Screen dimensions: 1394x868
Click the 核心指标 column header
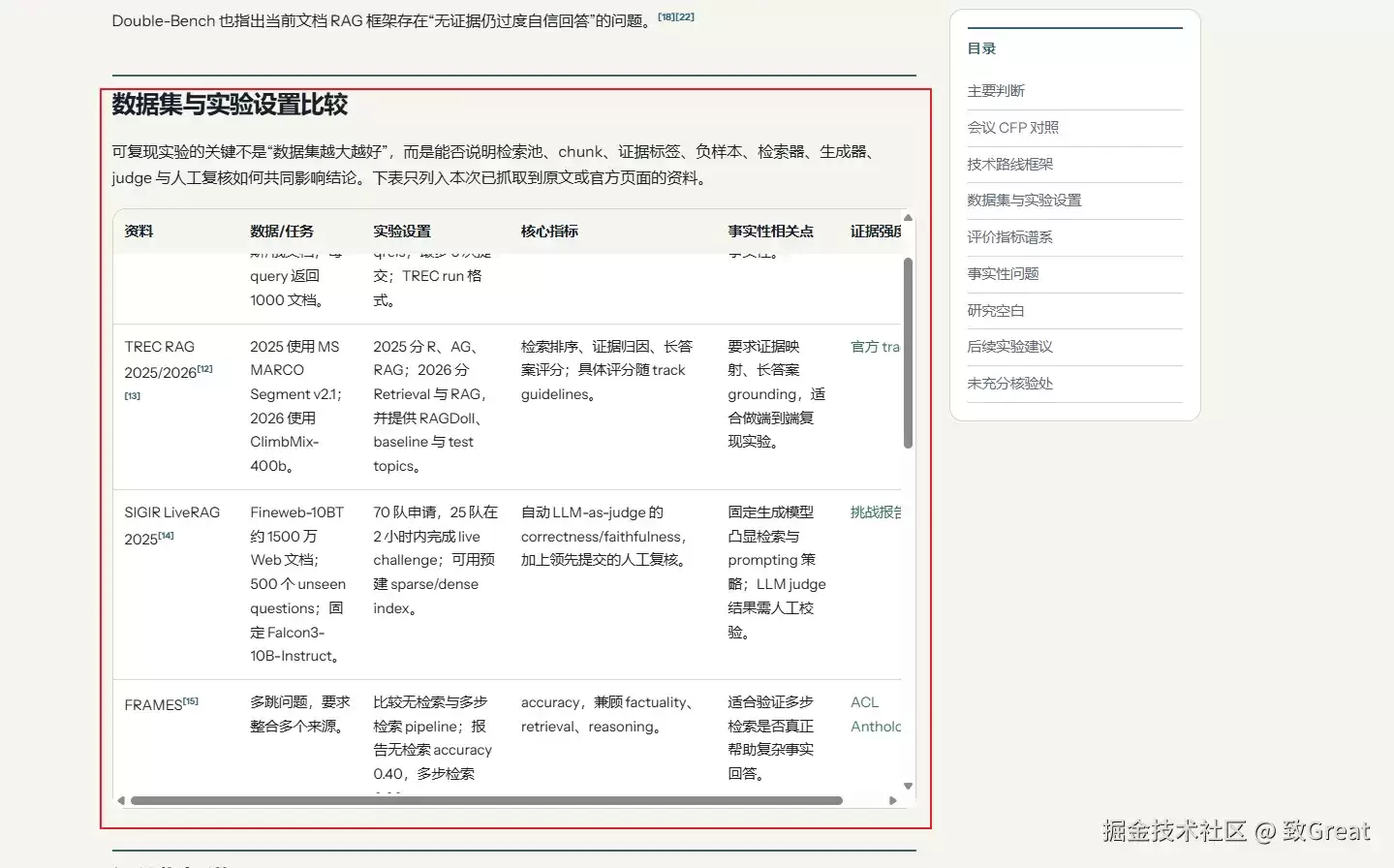coord(549,232)
